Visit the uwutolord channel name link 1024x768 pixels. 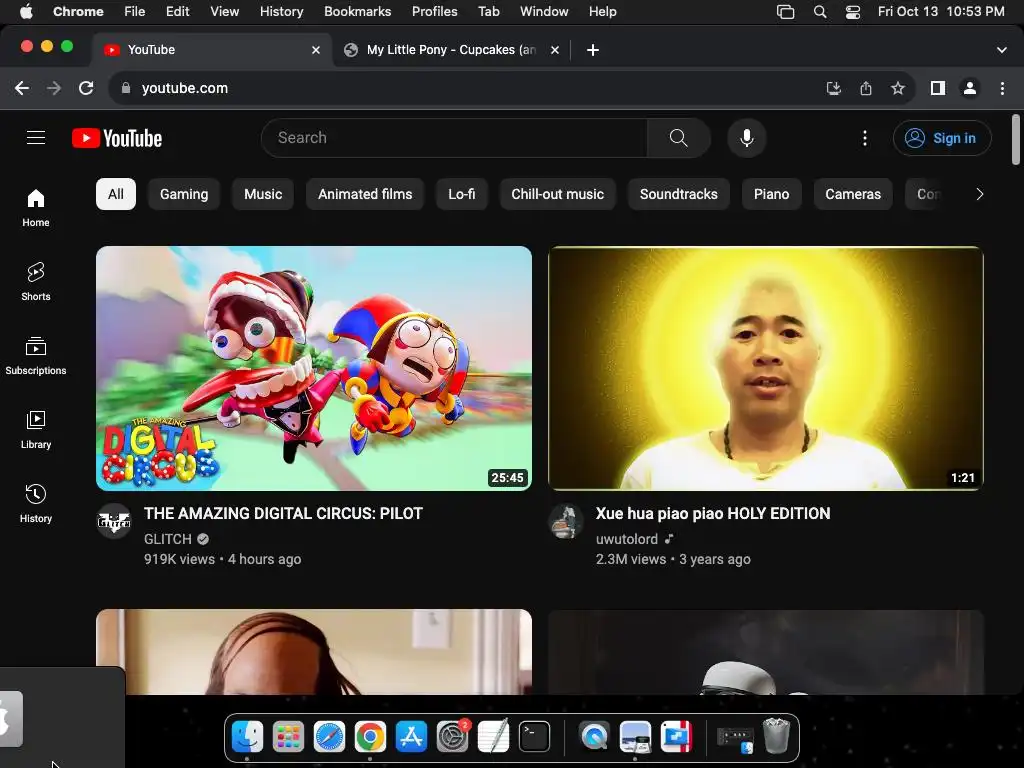pyautogui.click(x=626, y=539)
